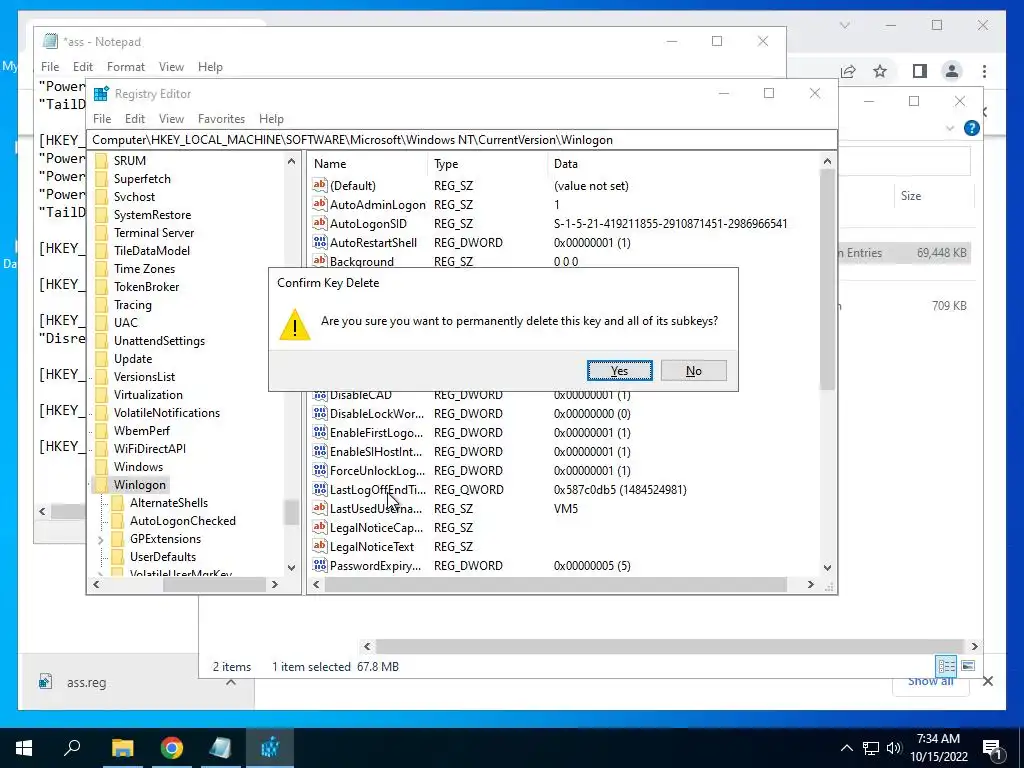Click the values pane vertical scrollbar thumb
Viewport: 1024px width, 768px height.
click(827, 280)
